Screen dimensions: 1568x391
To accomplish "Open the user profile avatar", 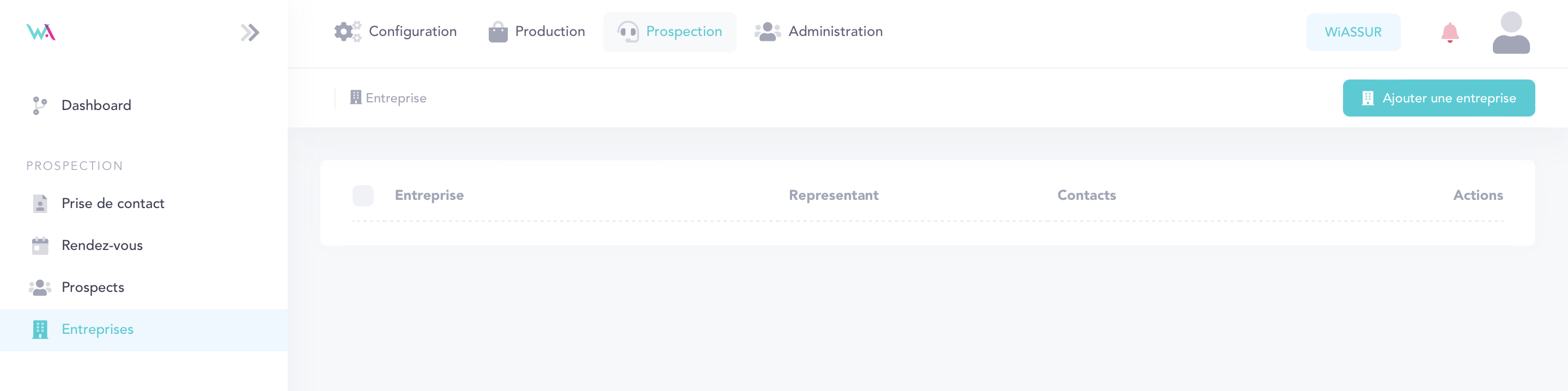I will click(1511, 32).
